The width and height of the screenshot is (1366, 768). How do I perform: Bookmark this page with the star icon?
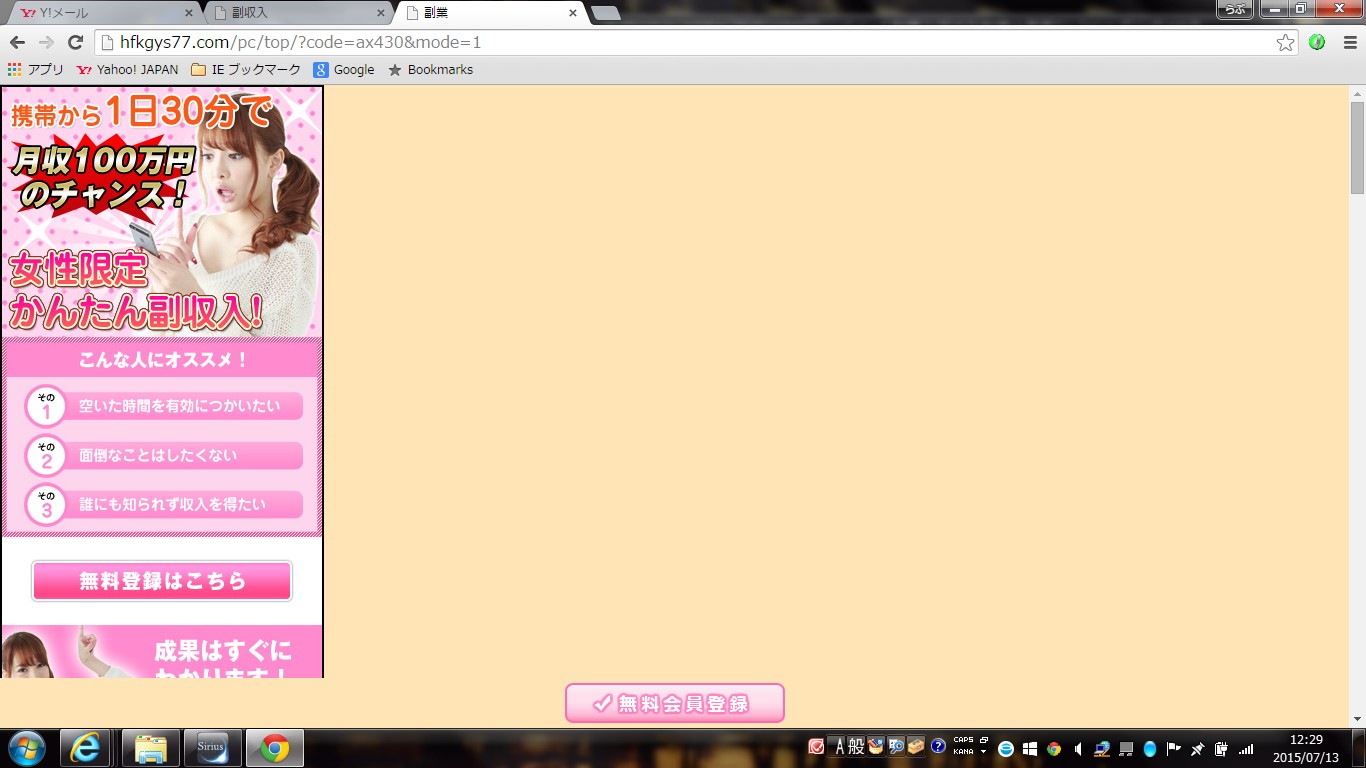(x=1285, y=42)
